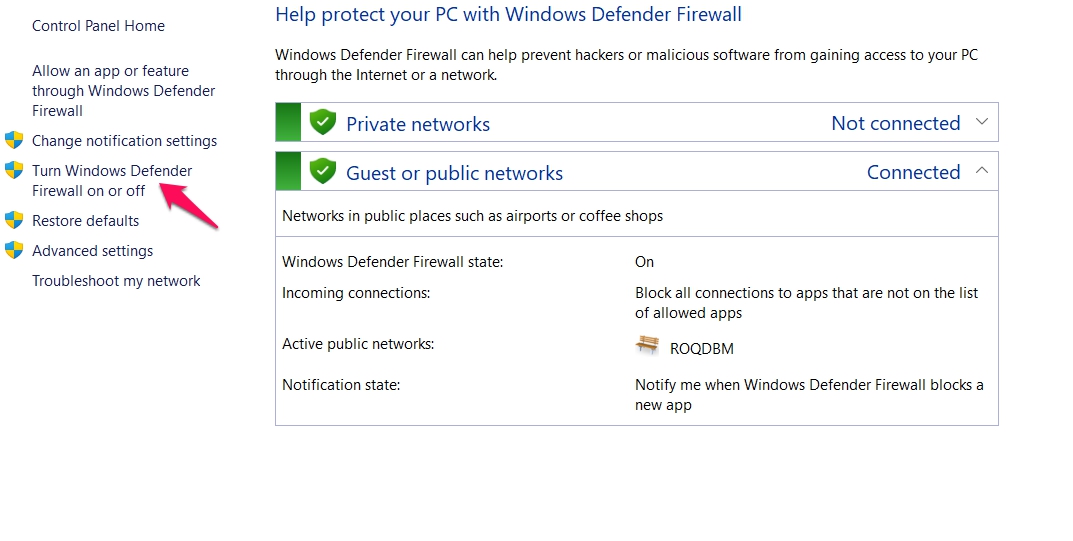Screen dimensions: 1073x541
Task: Click the Not connected status label
Action: pos(896,123)
